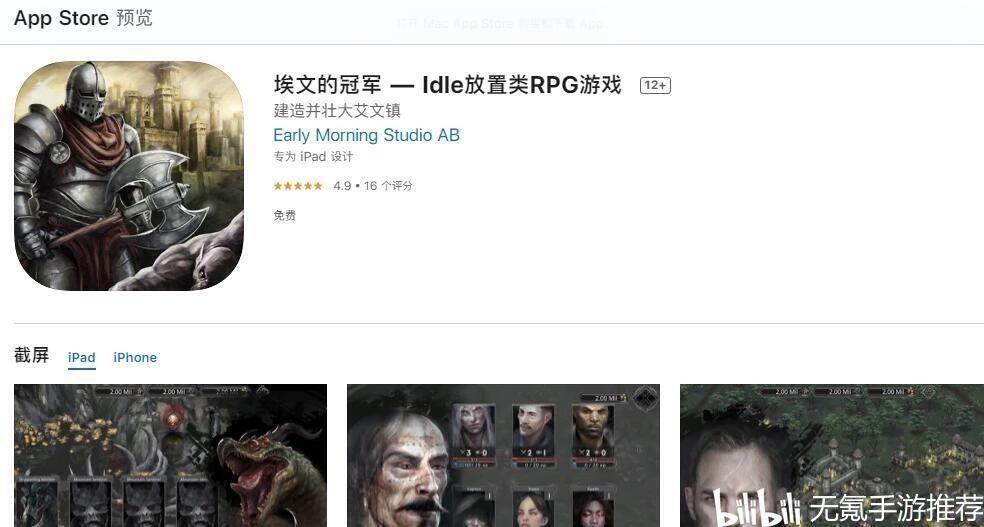This screenshot has height=527, width=984.
Task: Open the Early Morning Studio AB developer link
Action: [366, 135]
